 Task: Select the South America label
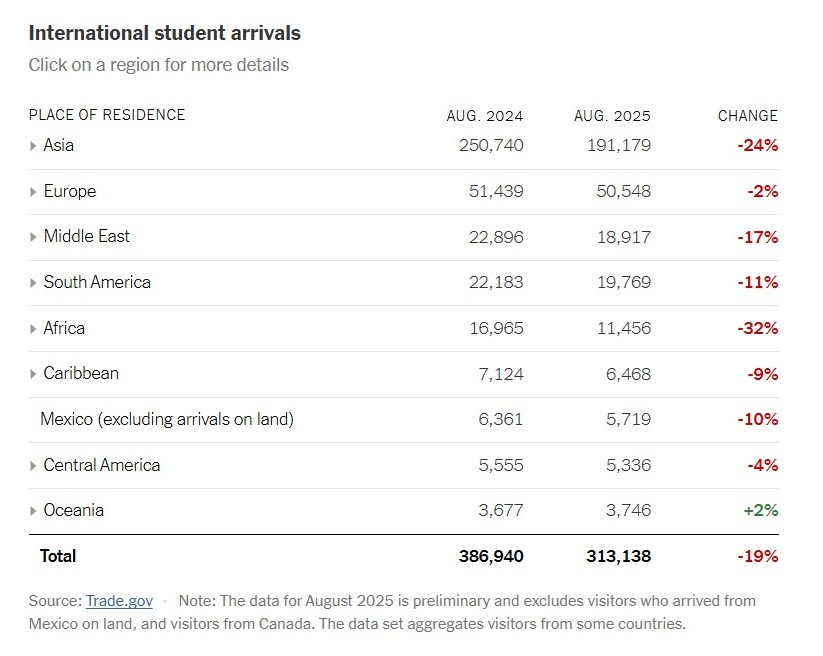coord(97,282)
